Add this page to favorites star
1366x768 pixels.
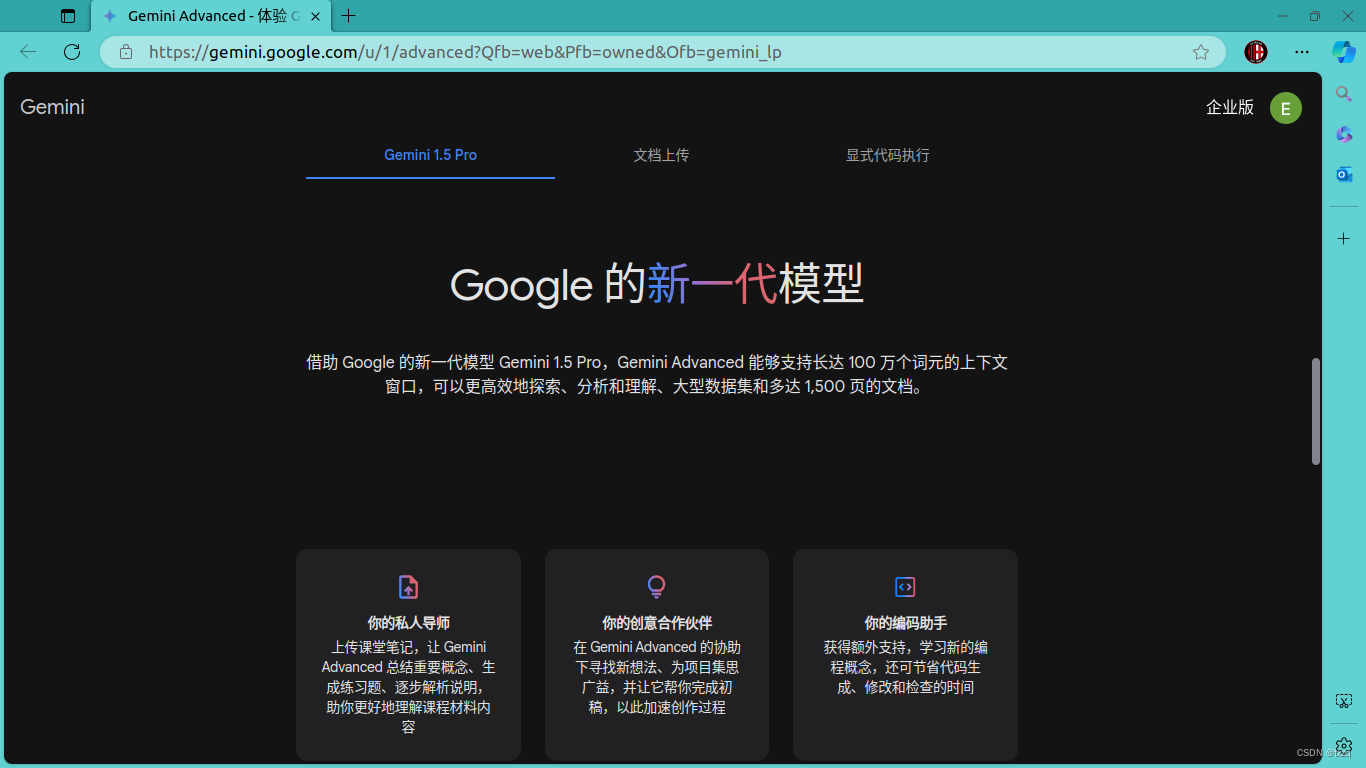1201,52
